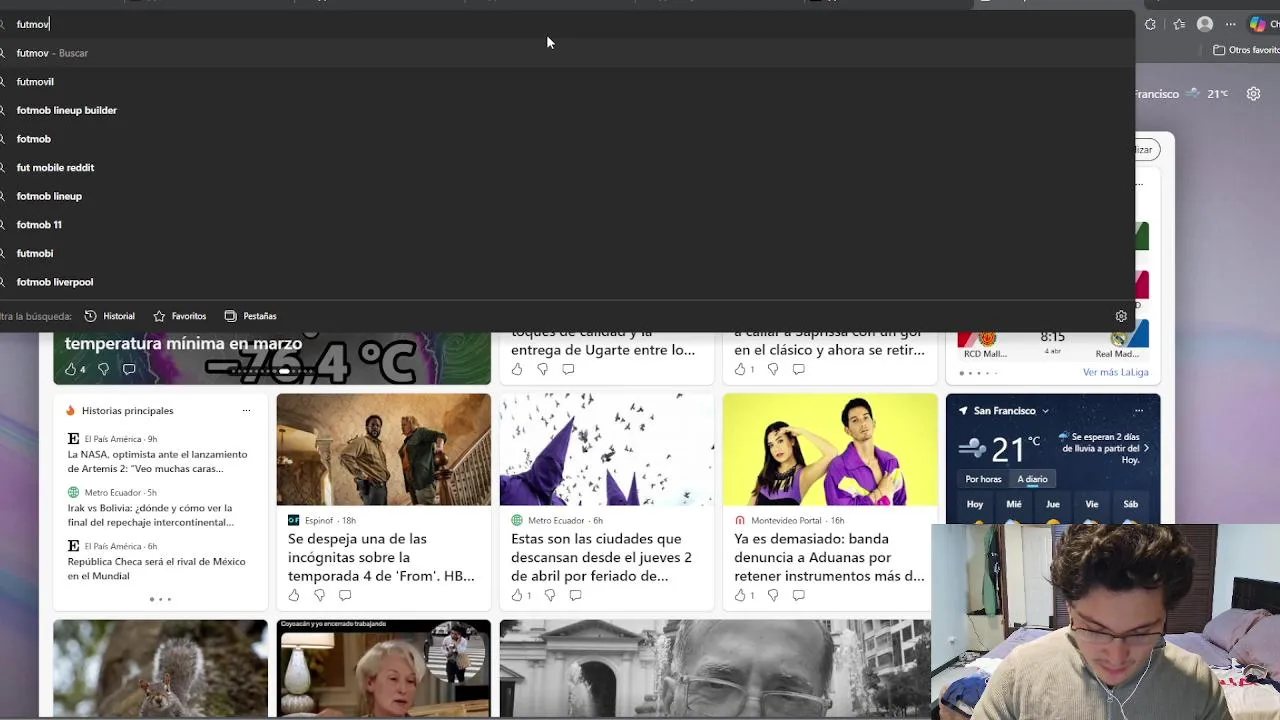Dislike the "ciudades que descansan" article
1280x720 pixels.
coord(550,595)
